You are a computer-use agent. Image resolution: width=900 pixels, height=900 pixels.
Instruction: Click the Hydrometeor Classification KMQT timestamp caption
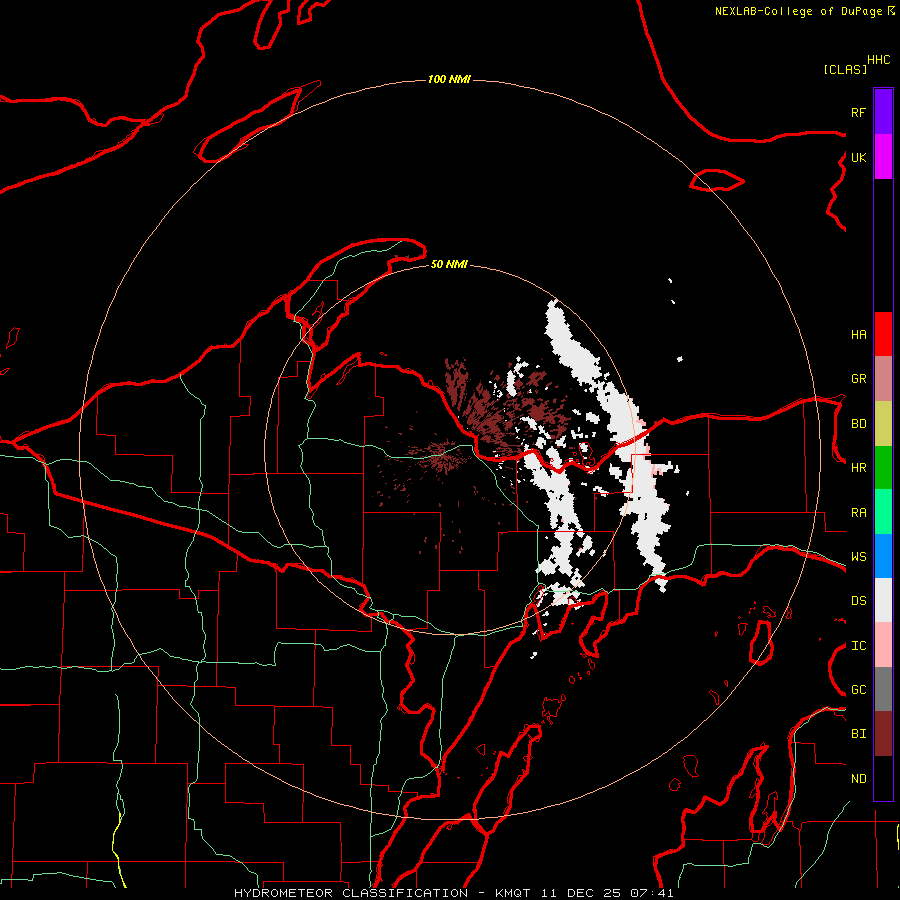[453, 893]
